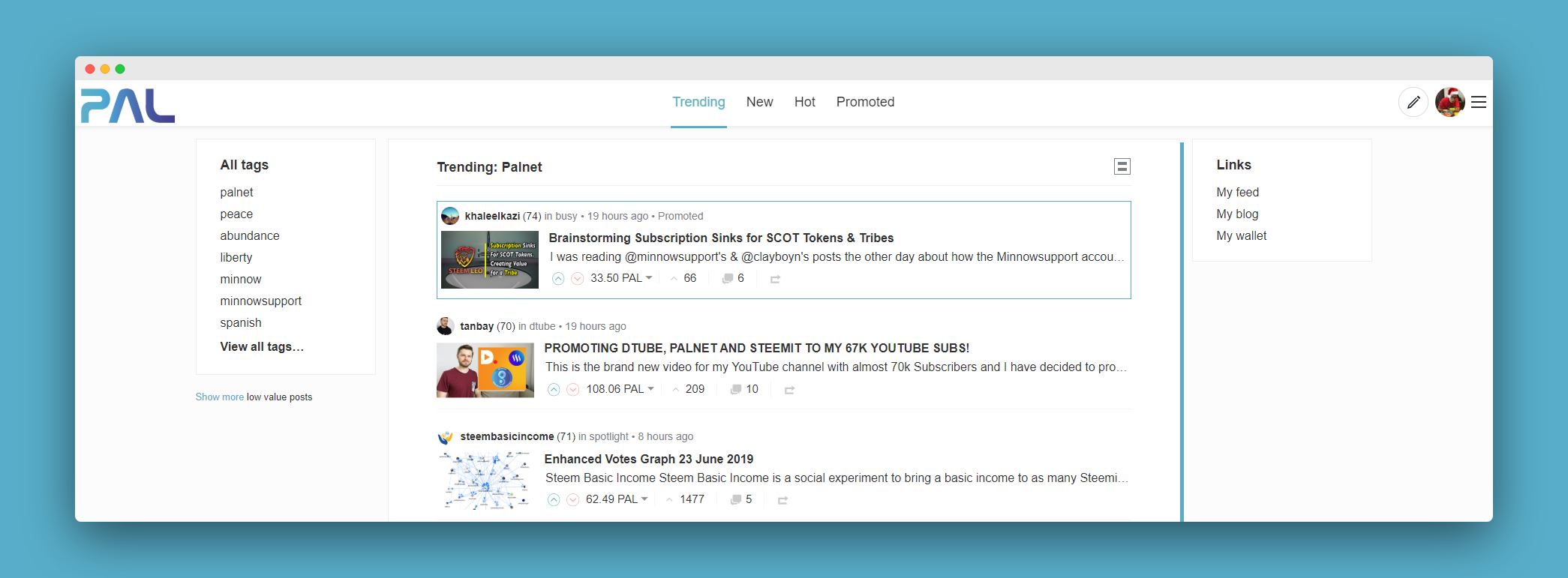
Task: Expand the 62.49 PAL payout dropdown
Action: [x=617, y=499]
